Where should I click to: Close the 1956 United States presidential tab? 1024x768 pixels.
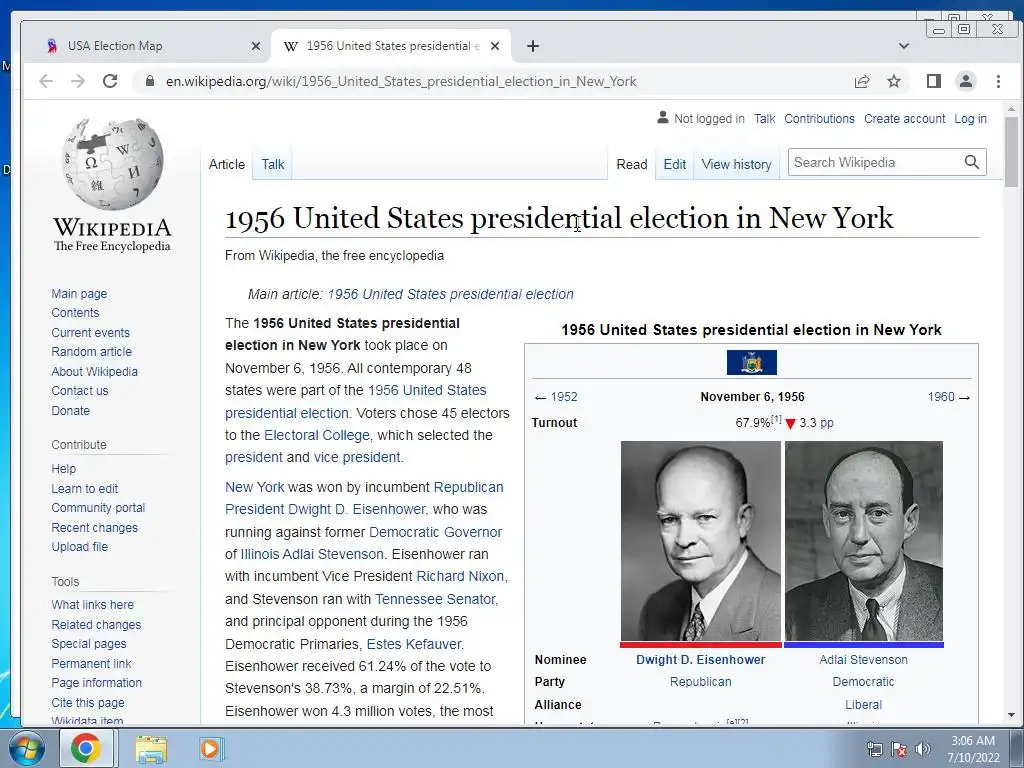coord(495,46)
